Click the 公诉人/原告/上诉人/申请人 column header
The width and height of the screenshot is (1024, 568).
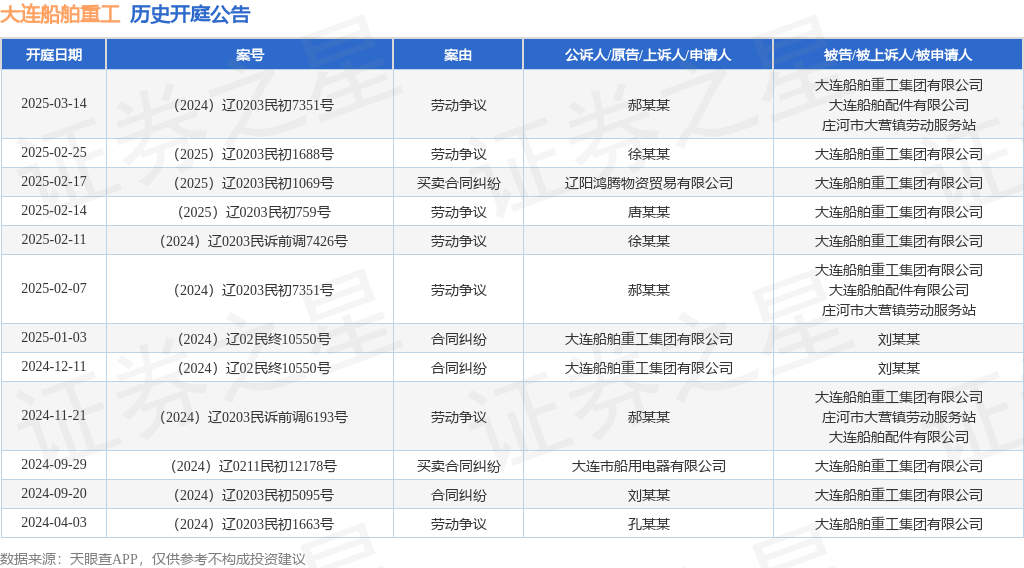tap(648, 55)
